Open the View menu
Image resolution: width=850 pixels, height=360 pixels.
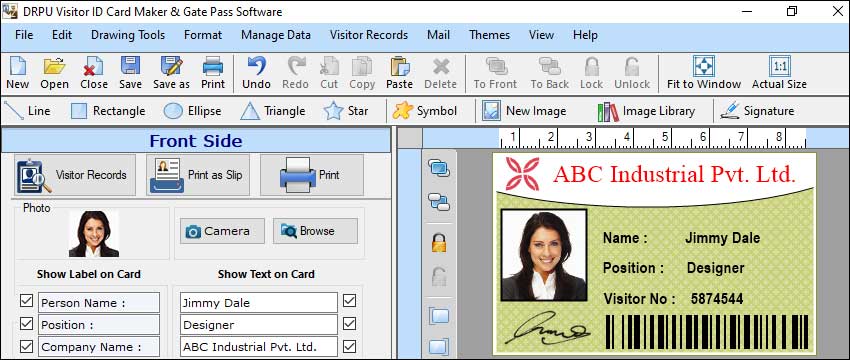(541, 35)
